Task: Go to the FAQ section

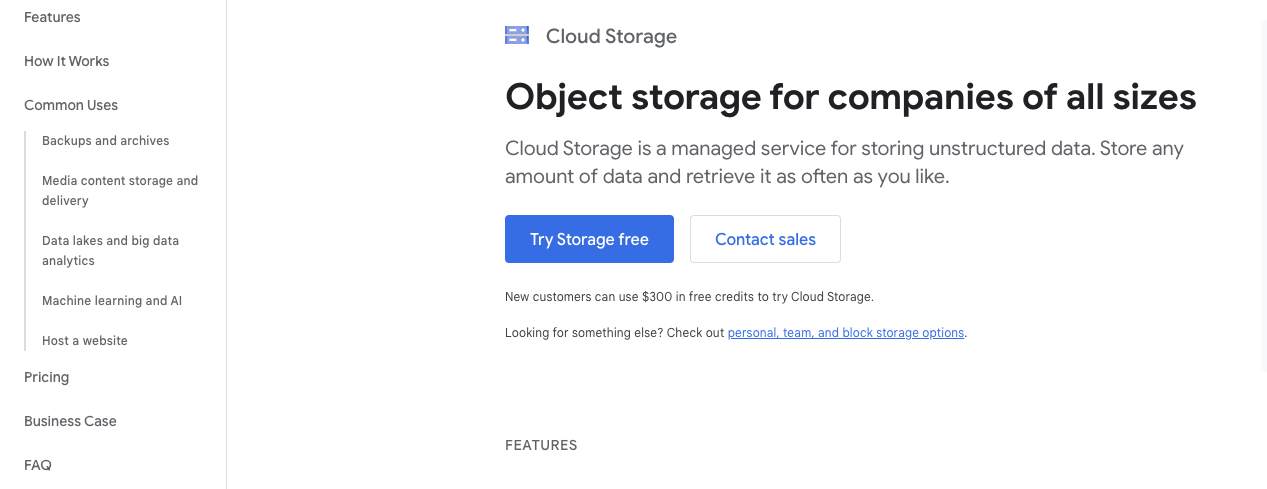Action: pyautogui.click(x=38, y=465)
